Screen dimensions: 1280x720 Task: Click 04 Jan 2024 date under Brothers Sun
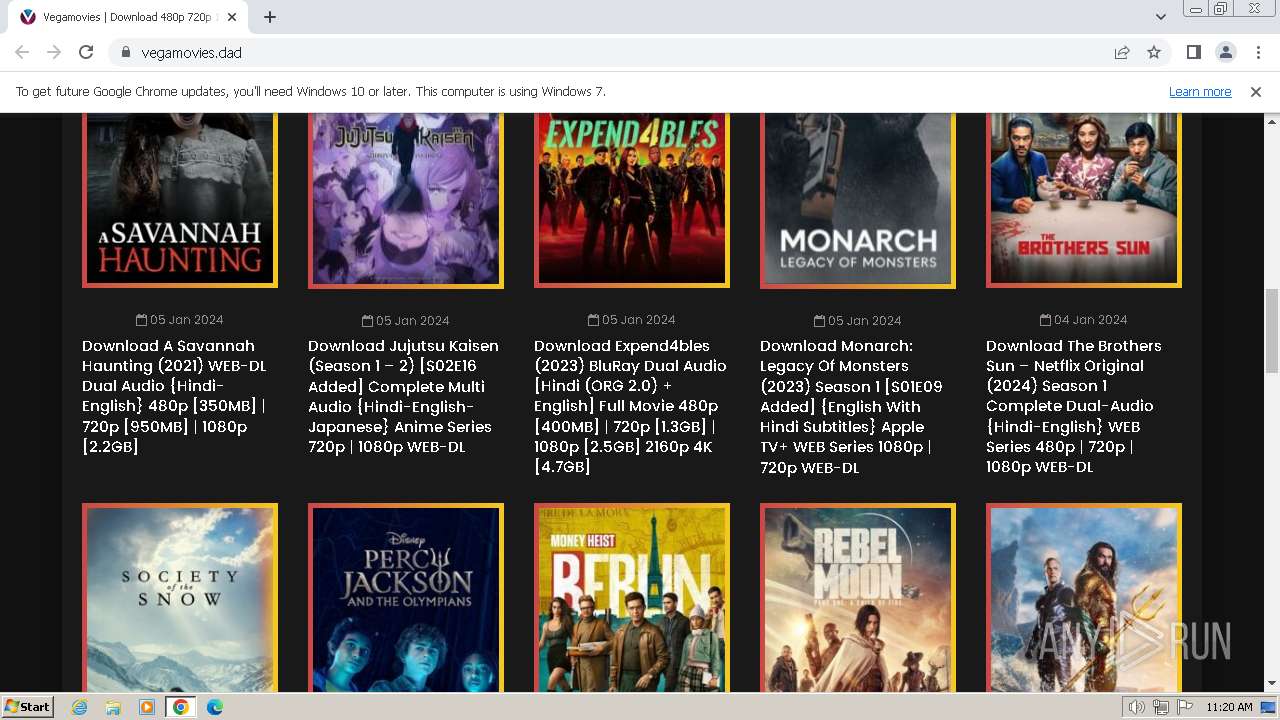click(1084, 320)
